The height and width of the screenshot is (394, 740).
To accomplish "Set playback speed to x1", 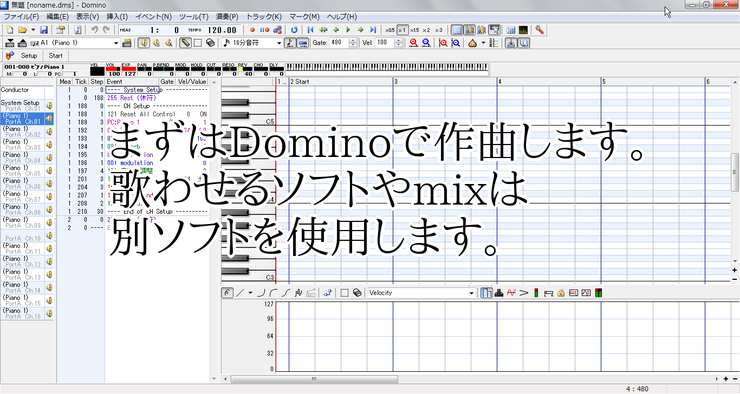I will [402, 30].
